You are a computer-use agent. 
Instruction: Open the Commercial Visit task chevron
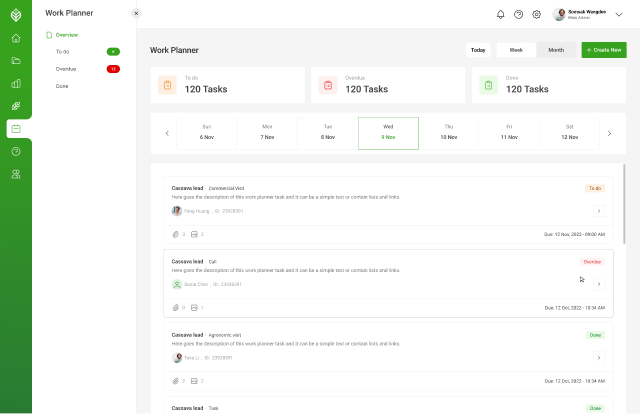coord(599,211)
